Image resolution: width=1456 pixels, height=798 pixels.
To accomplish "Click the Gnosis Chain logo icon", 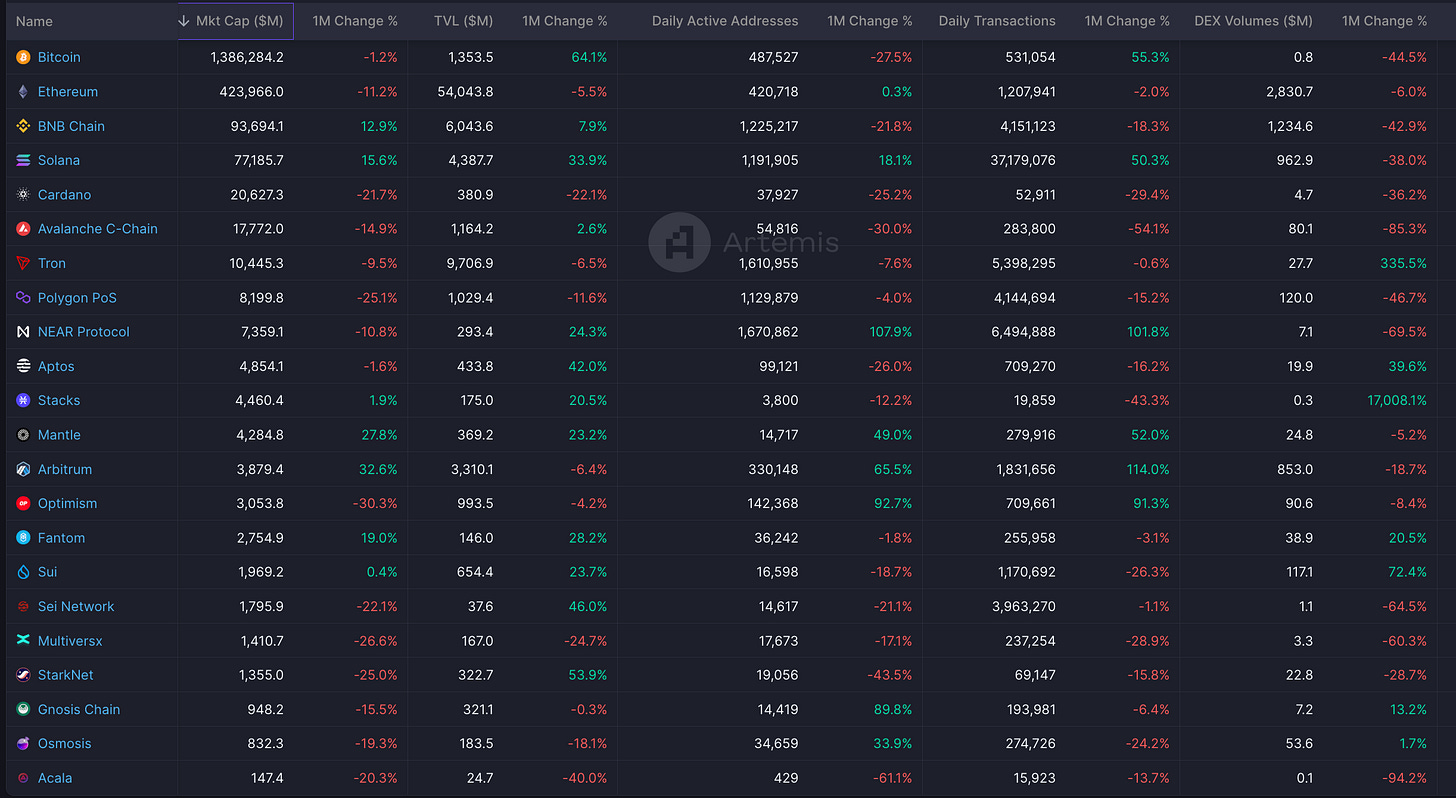I will (23, 709).
